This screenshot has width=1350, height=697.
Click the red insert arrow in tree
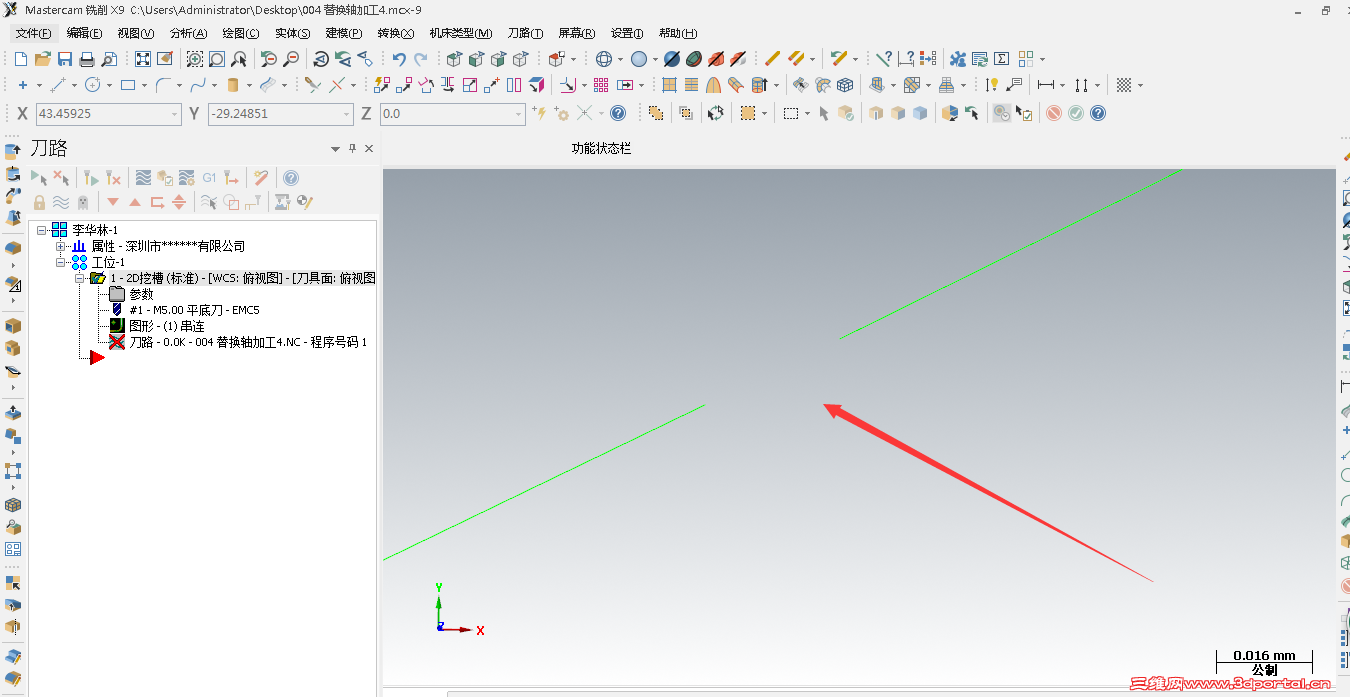click(x=97, y=357)
